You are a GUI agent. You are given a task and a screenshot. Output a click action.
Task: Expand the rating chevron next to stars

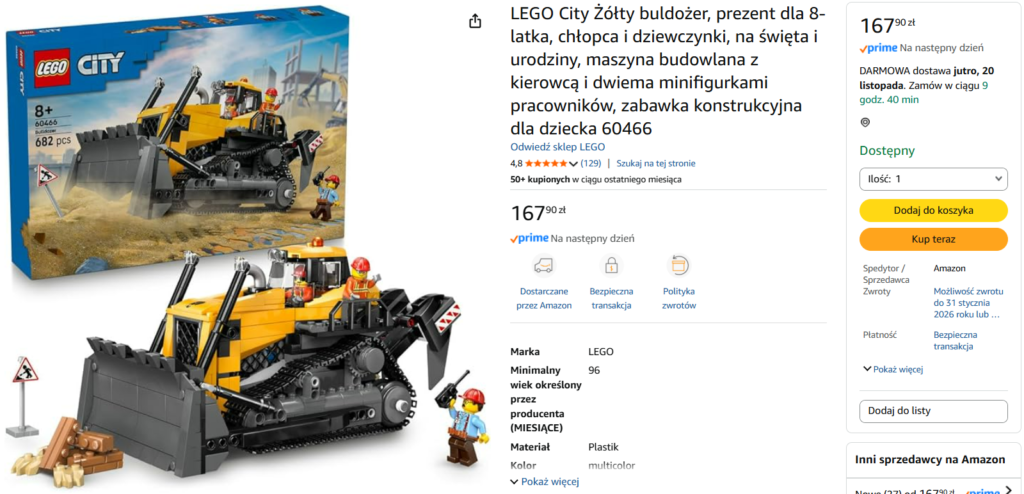point(573,163)
